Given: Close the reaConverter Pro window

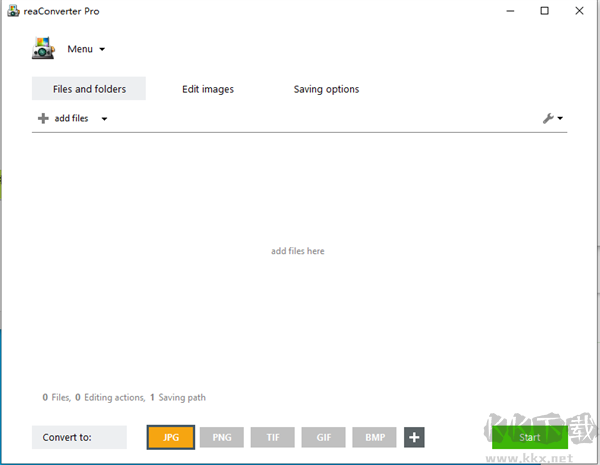Looking at the screenshot, I should click(579, 11).
